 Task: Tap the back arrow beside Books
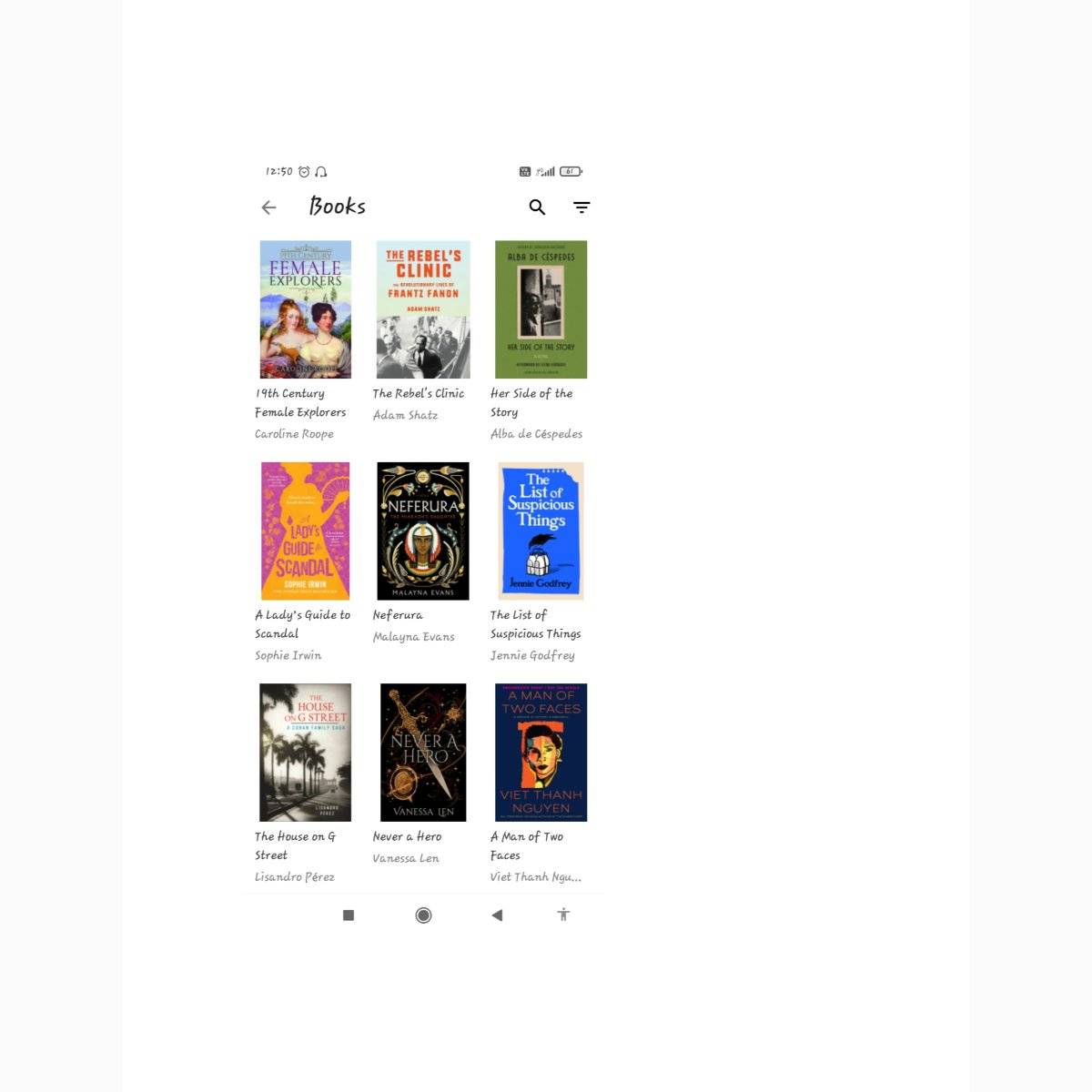point(268,207)
